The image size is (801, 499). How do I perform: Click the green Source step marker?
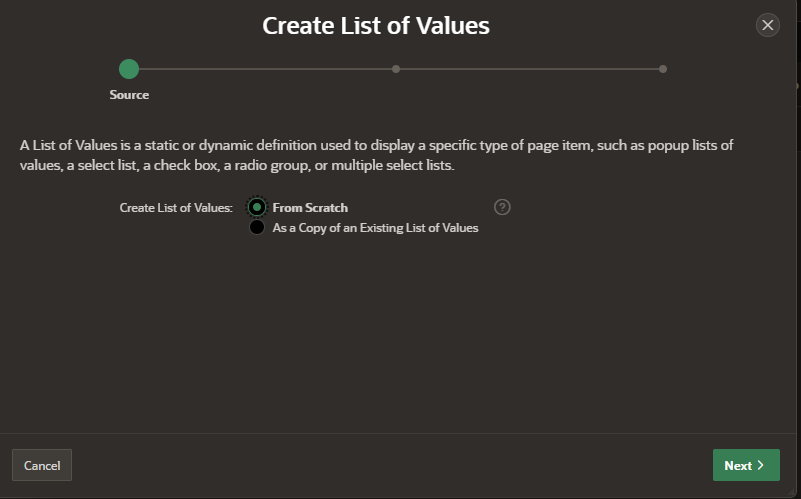[129, 69]
